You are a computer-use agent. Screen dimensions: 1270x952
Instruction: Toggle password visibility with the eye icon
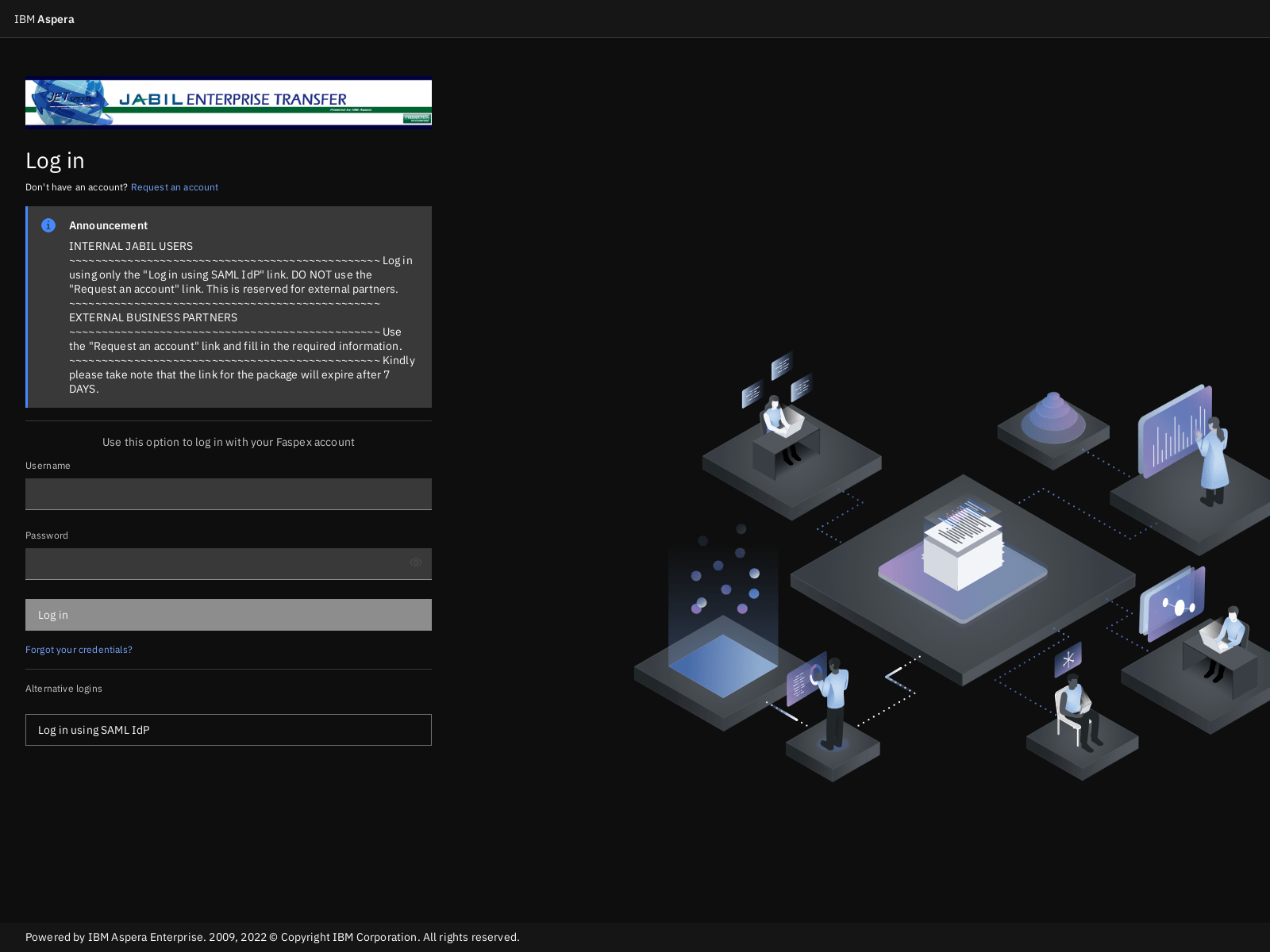416,562
